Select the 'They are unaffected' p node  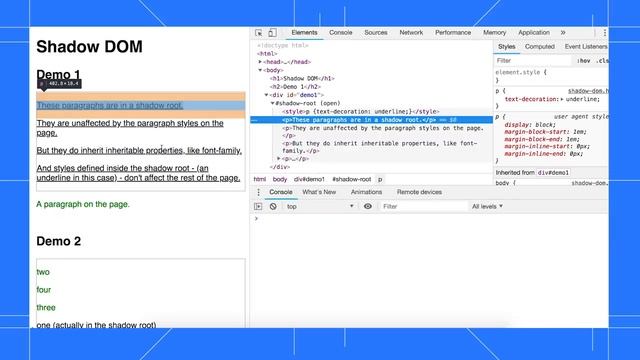[383, 131]
